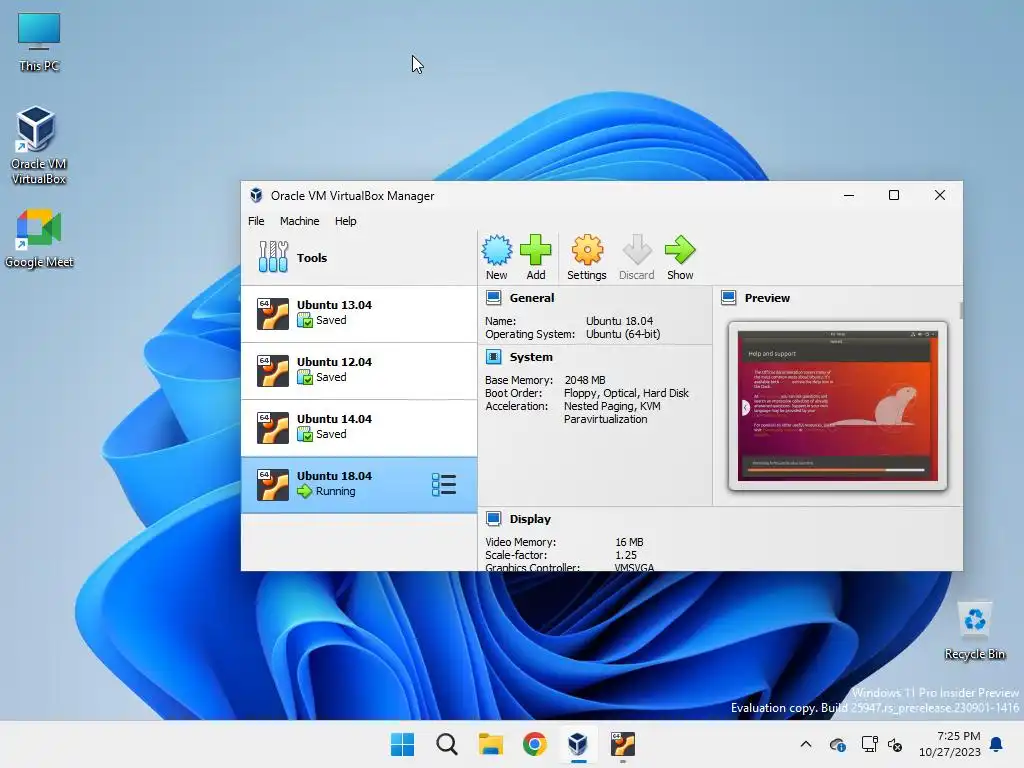Click the Display section heading
The image size is (1024, 768).
pyautogui.click(x=530, y=519)
